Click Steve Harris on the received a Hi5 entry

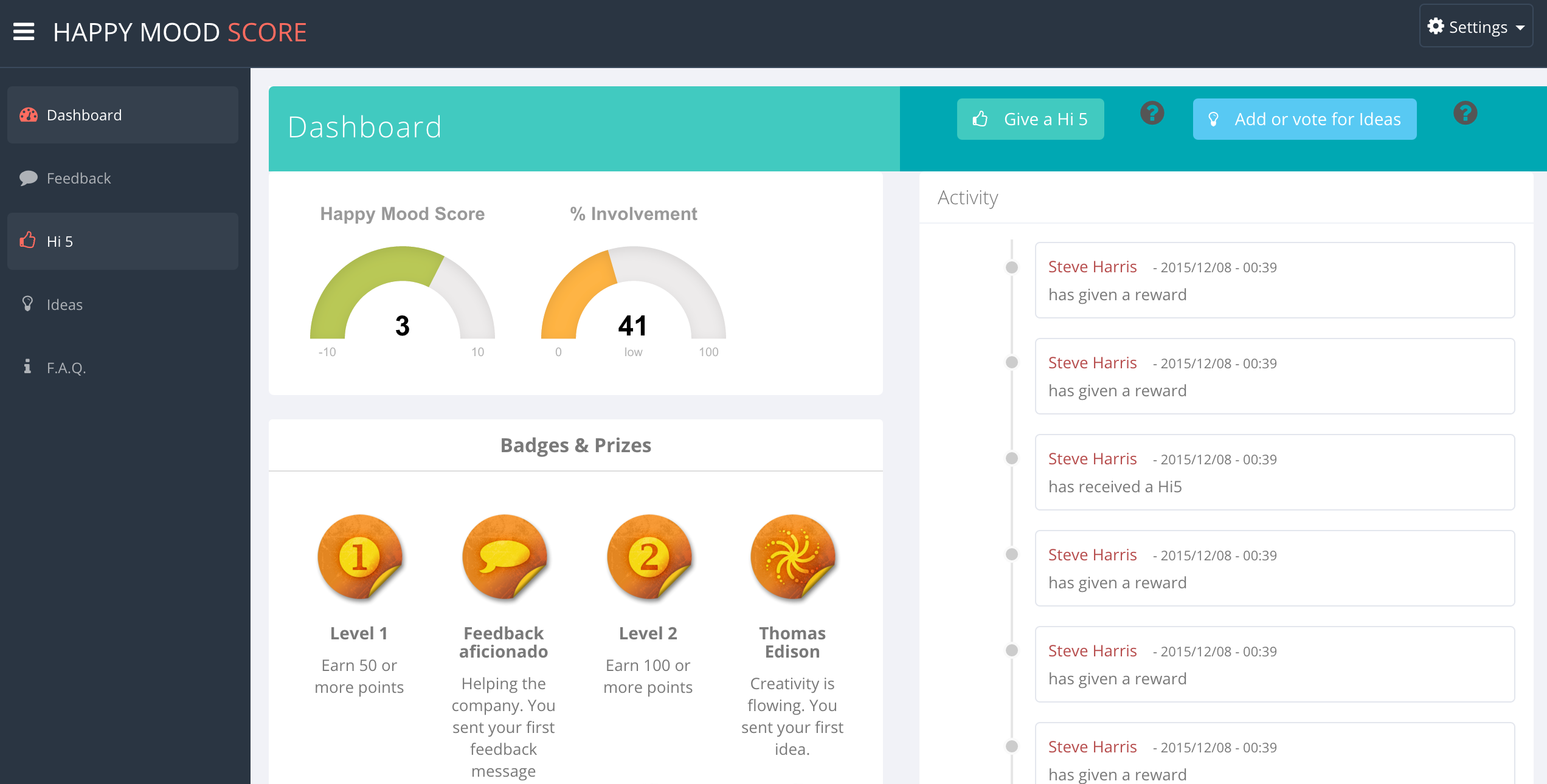(x=1093, y=459)
